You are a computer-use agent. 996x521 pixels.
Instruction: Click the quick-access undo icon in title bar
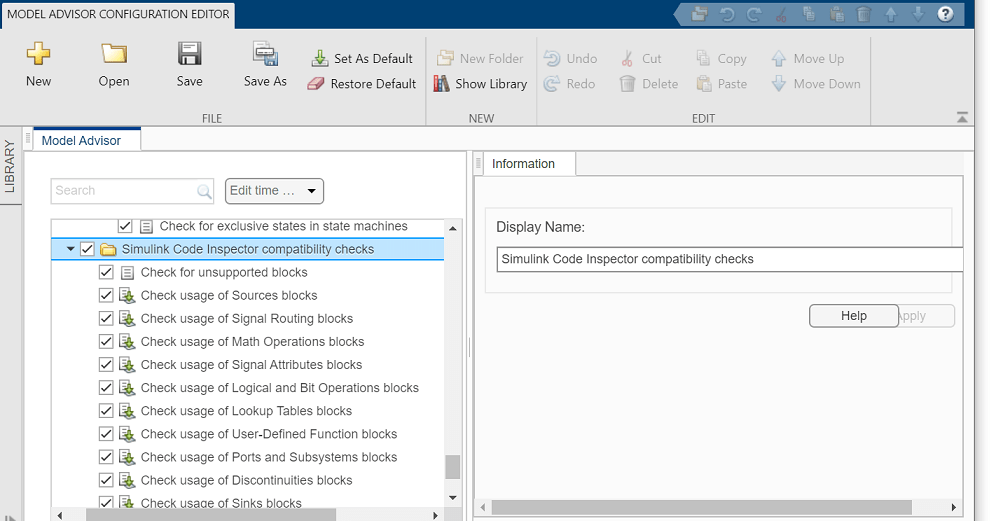tap(727, 14)
